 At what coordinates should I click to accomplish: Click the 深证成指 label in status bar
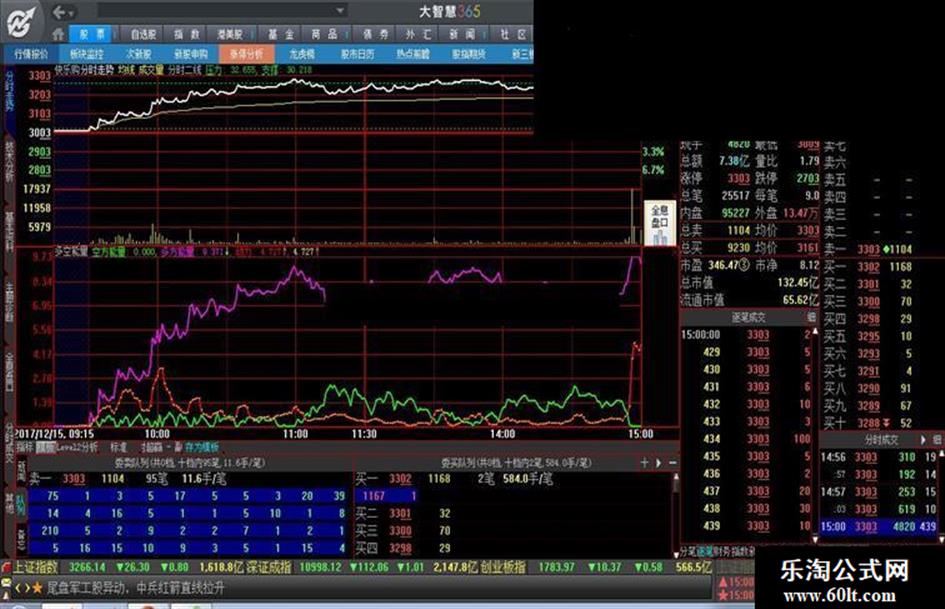coord(270,567)
